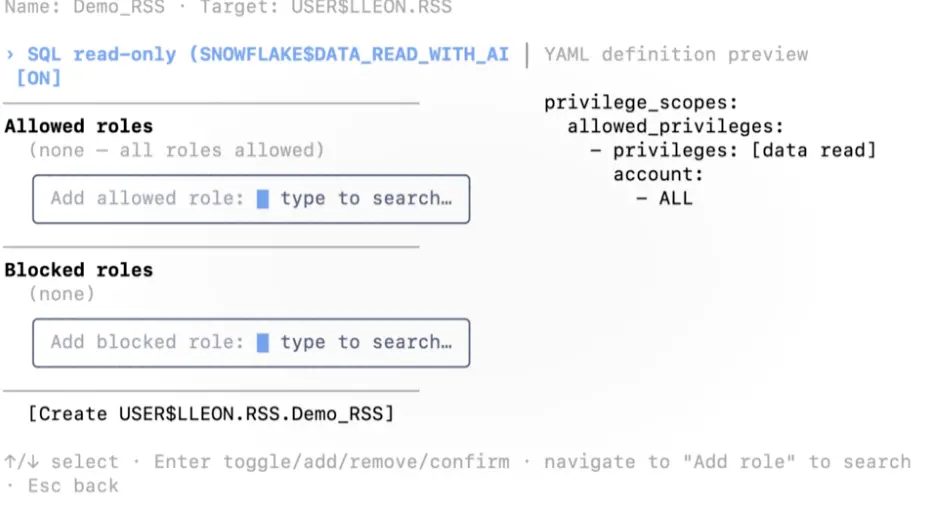Click the Allowed roles heading
The width and height of the screenshot is (927, 521).
pos(79,126)
